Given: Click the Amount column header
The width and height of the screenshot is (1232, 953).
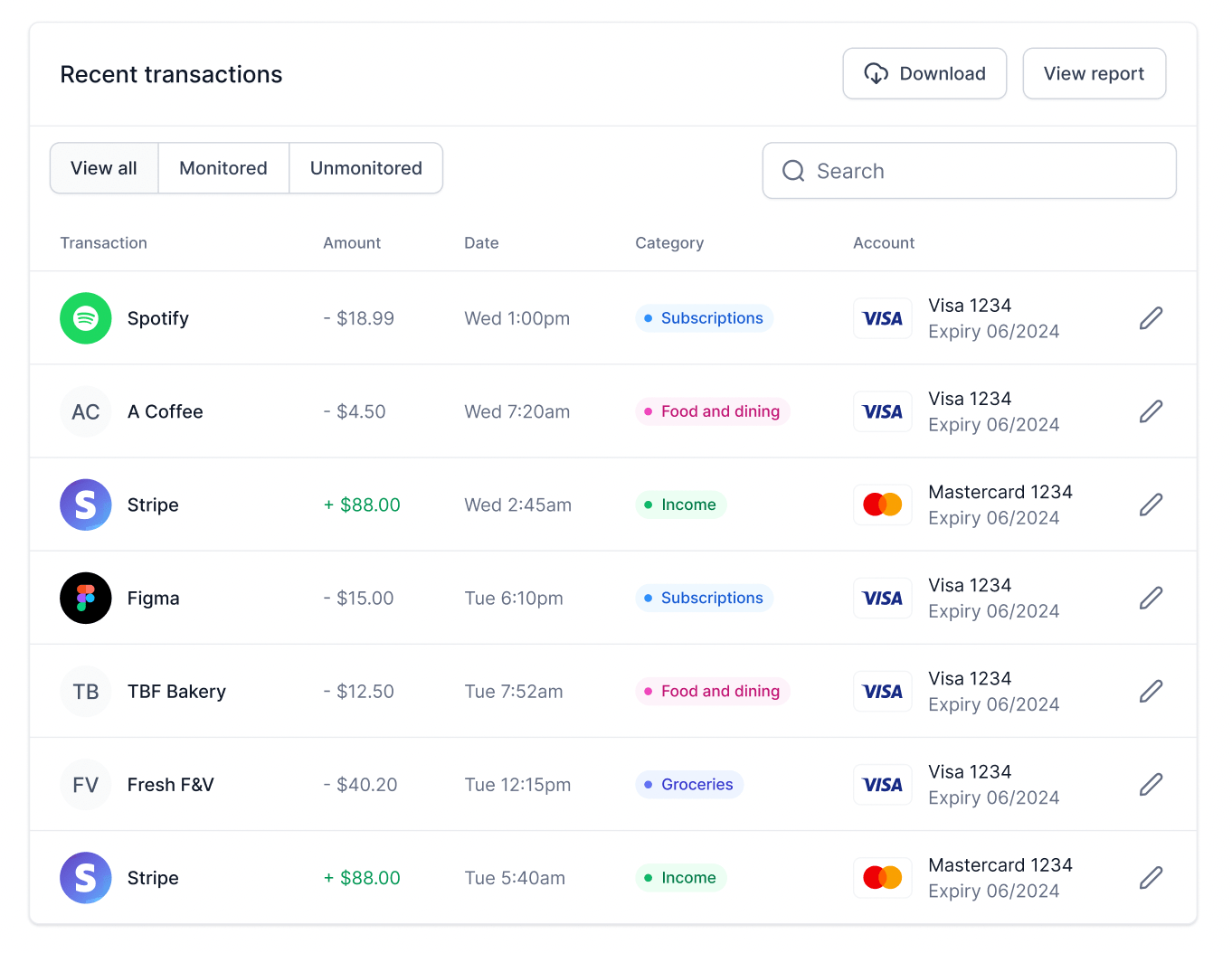Looking at the screenshot, I should pos(352,243).
